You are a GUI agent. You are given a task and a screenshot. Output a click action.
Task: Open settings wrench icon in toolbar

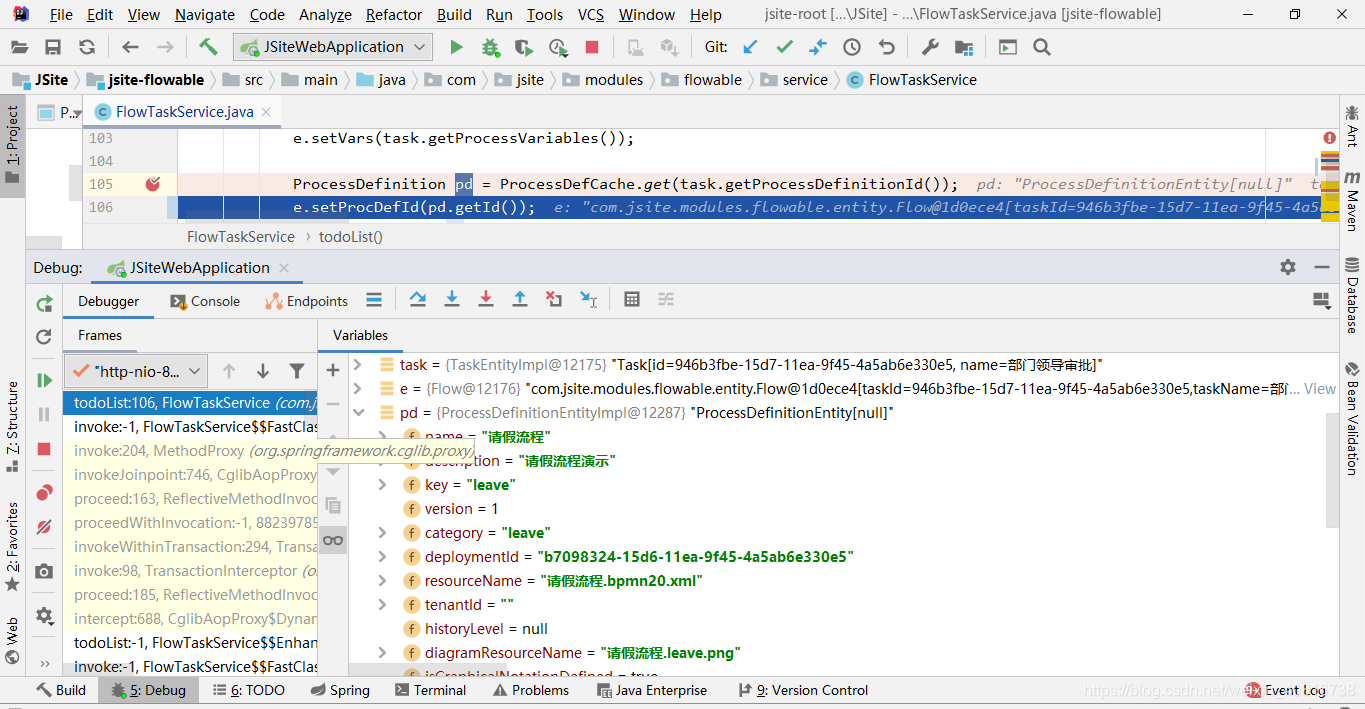tap(929, 47)
